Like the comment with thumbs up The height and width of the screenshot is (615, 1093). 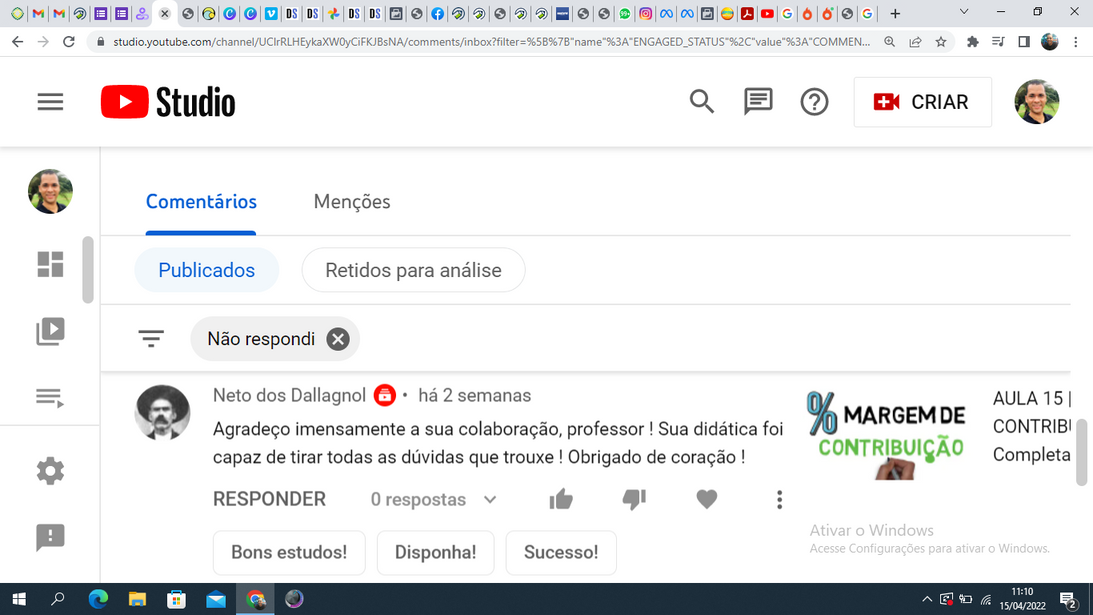[x=561, y=499]
